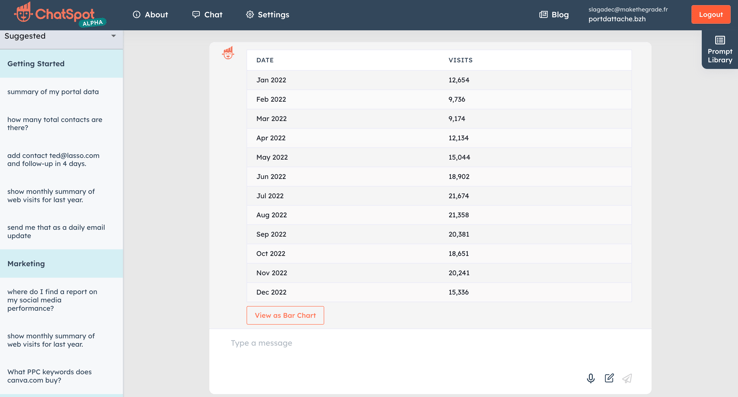Click the slagadec@makethegrade.fr email text
The height and width of the screenshot is (397, 738).
(x=628, y=9)
